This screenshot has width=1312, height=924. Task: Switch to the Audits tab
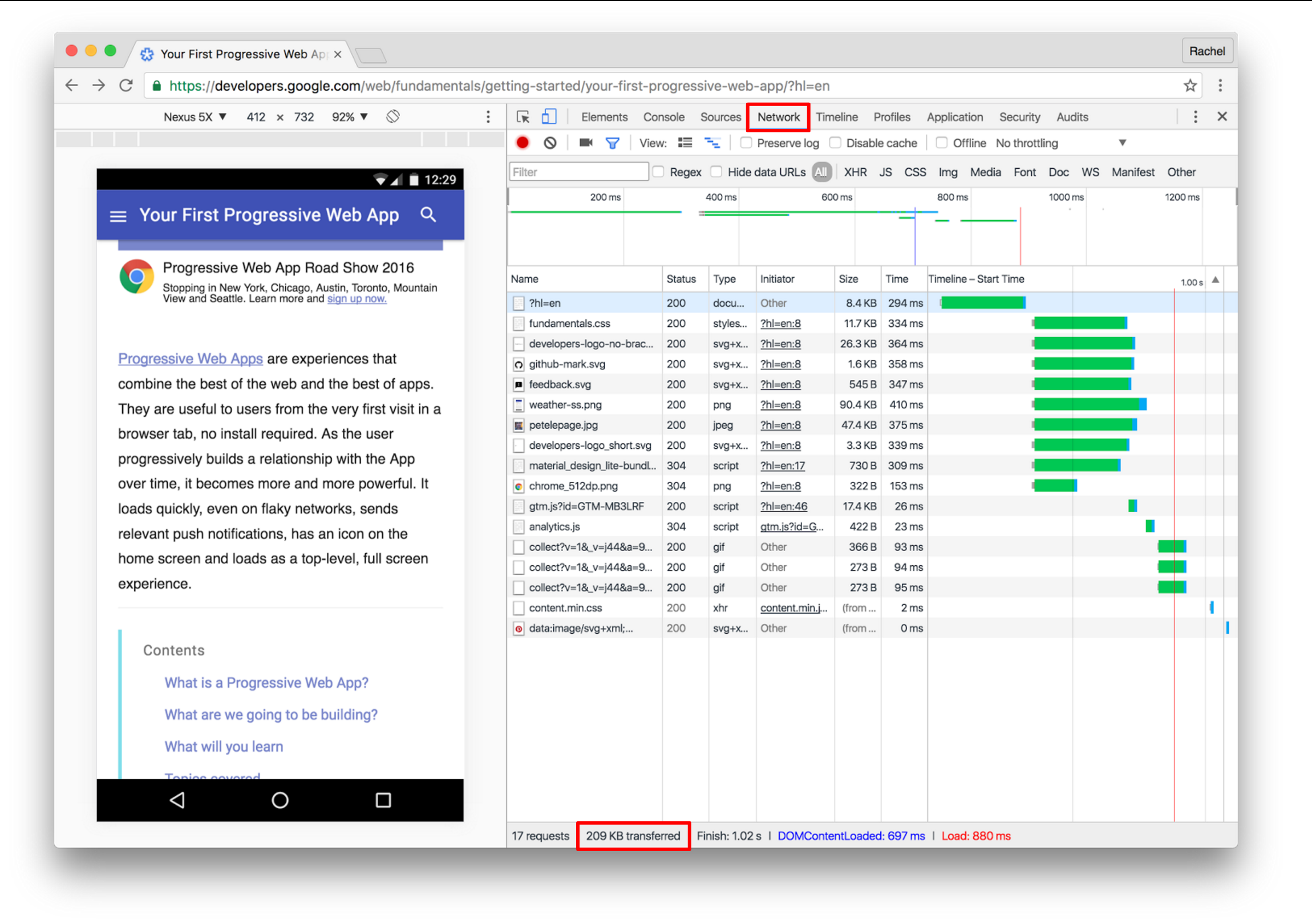(1071, 116)
